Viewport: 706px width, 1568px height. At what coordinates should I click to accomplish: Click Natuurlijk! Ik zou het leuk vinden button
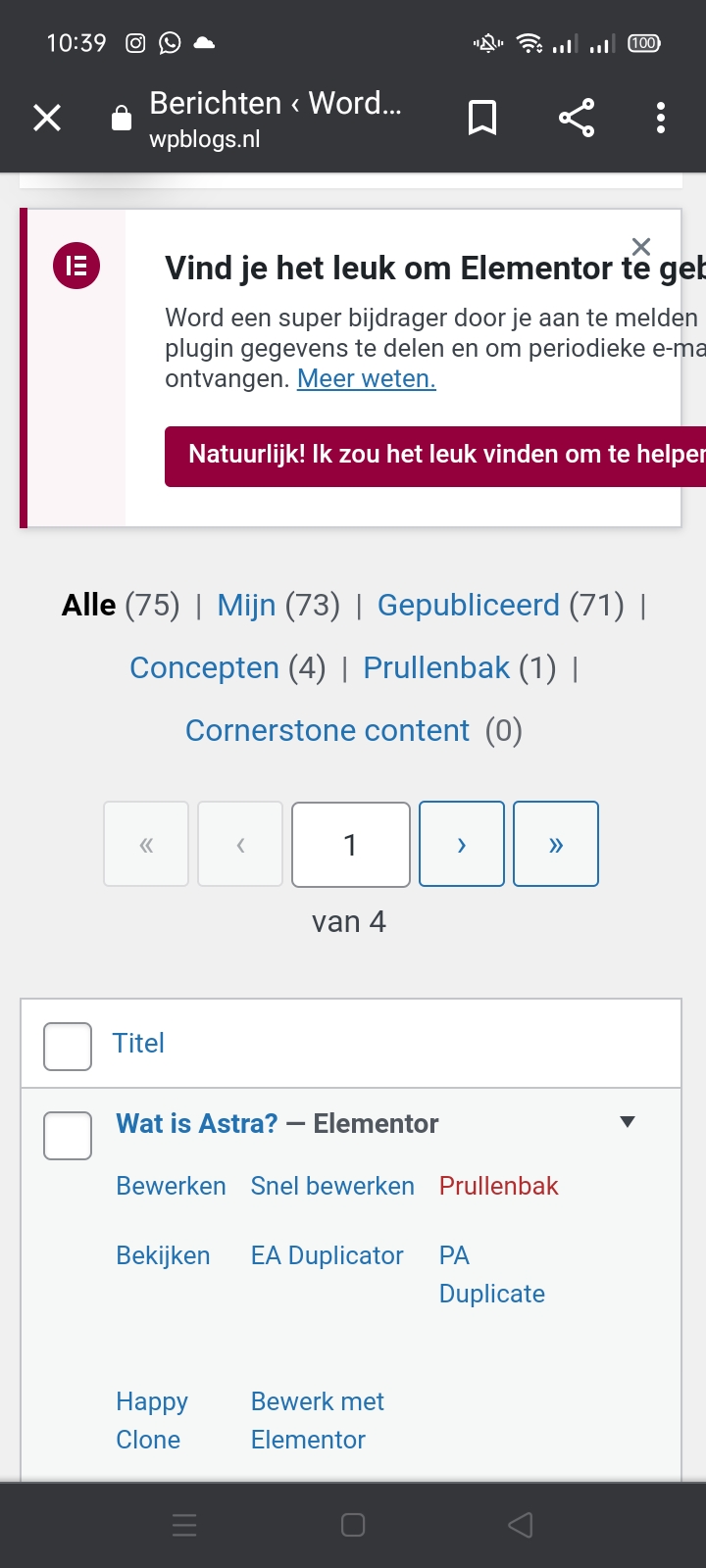pyautogui.click(x=435, y=456)
